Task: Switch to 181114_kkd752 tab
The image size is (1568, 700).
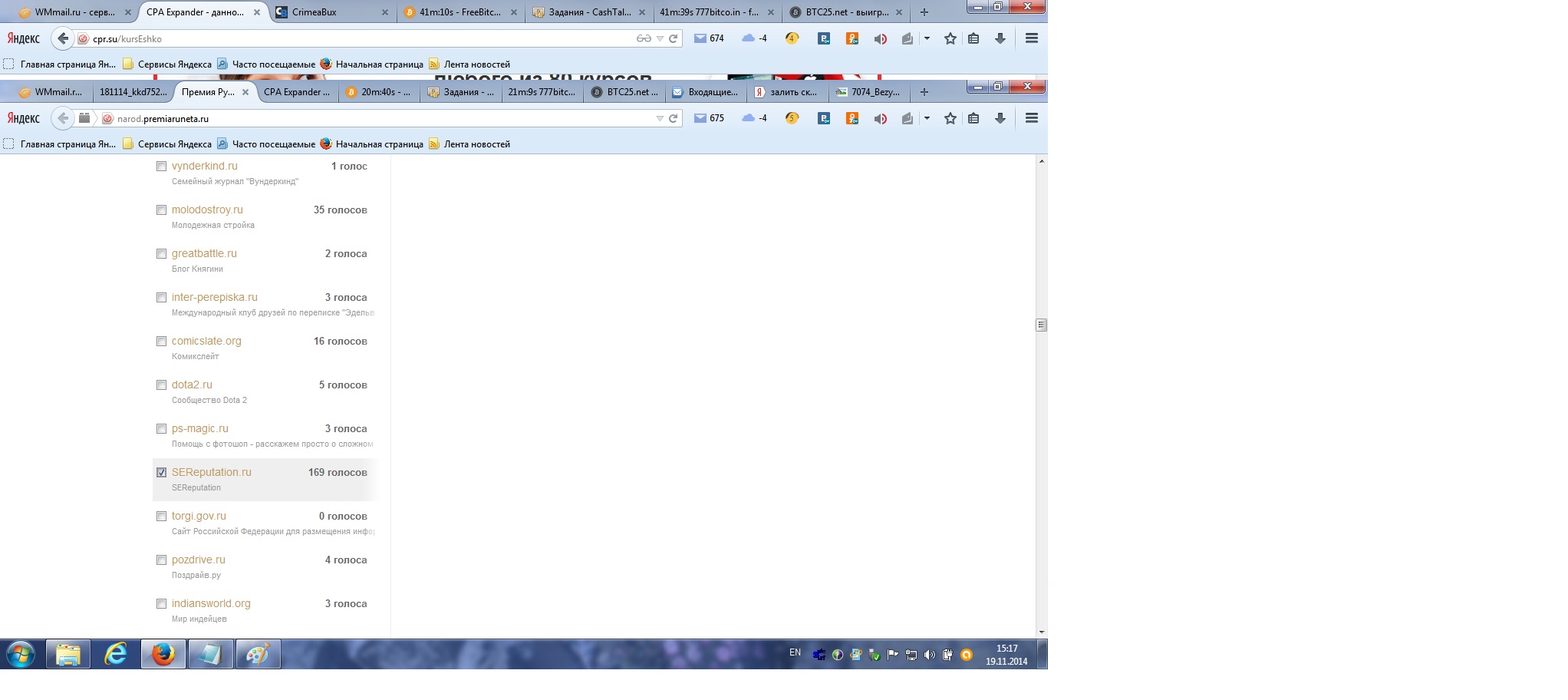Action: click(133, 92)
